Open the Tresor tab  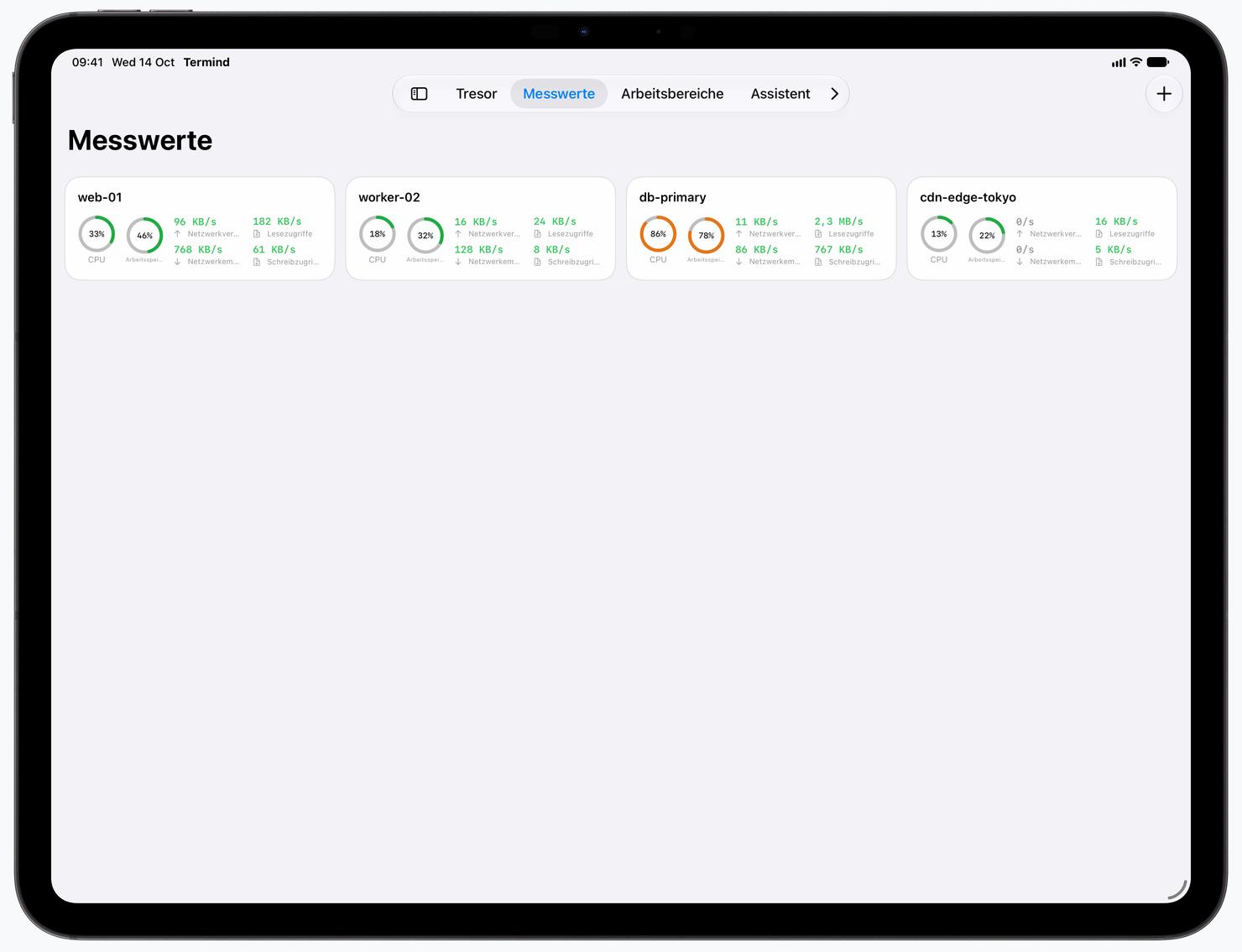pos(477,94)
